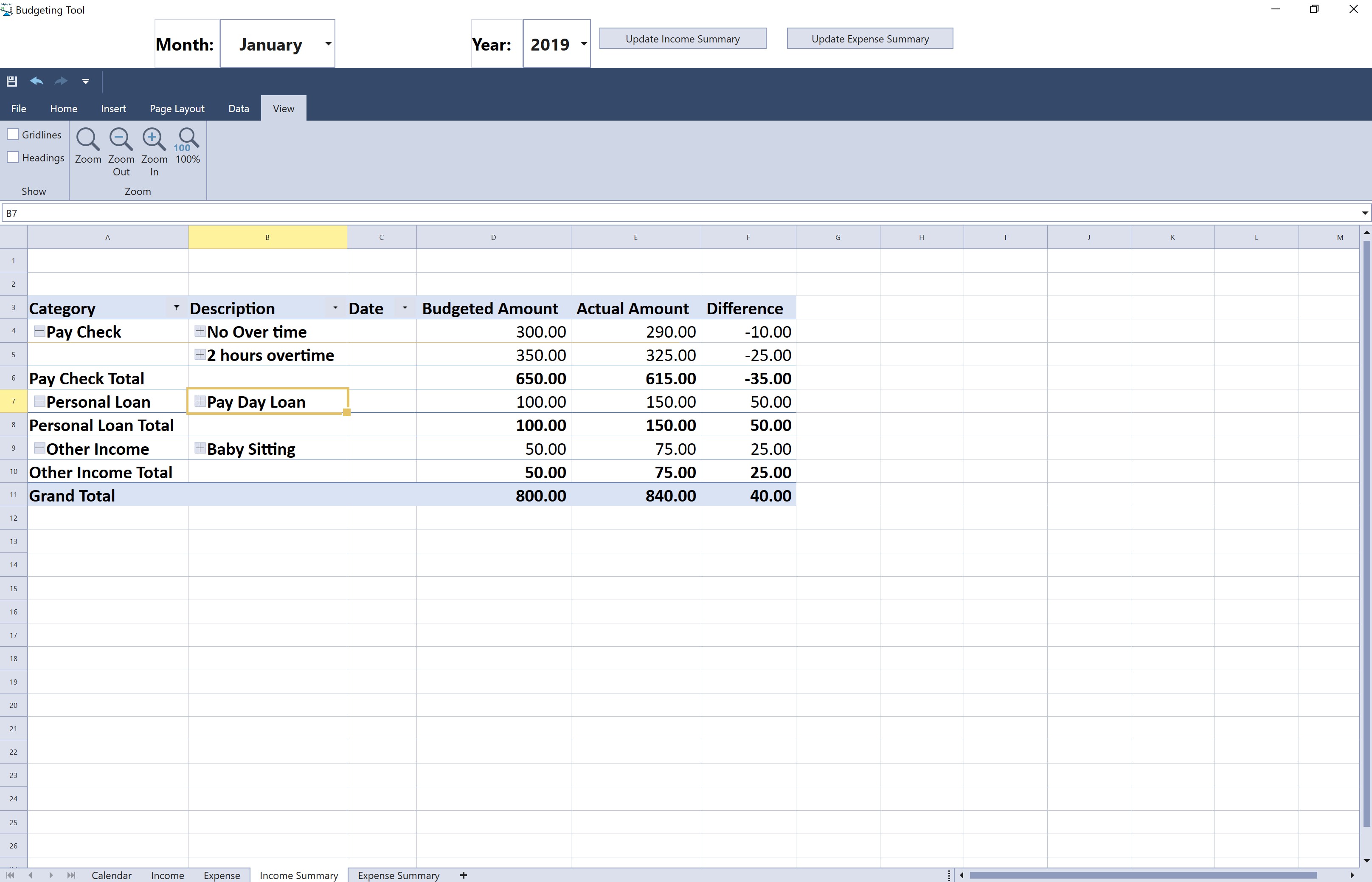Click the Redo arrow icon
Screen dimensions: 1372x882
pyautogui.click(x=61, y=82)
